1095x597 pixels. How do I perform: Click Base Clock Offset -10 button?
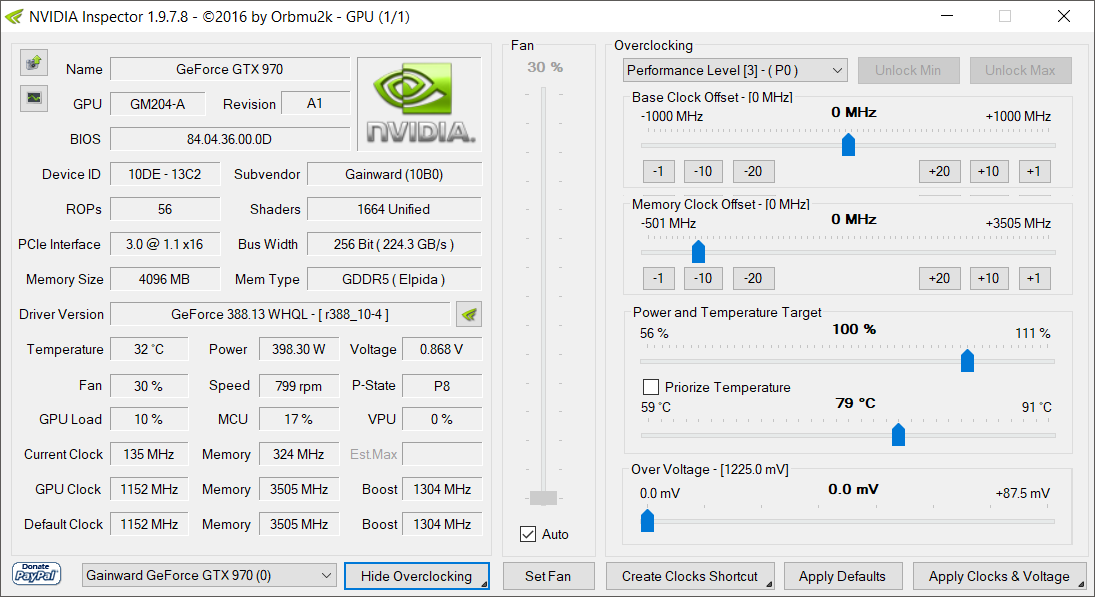pos(703,171)
